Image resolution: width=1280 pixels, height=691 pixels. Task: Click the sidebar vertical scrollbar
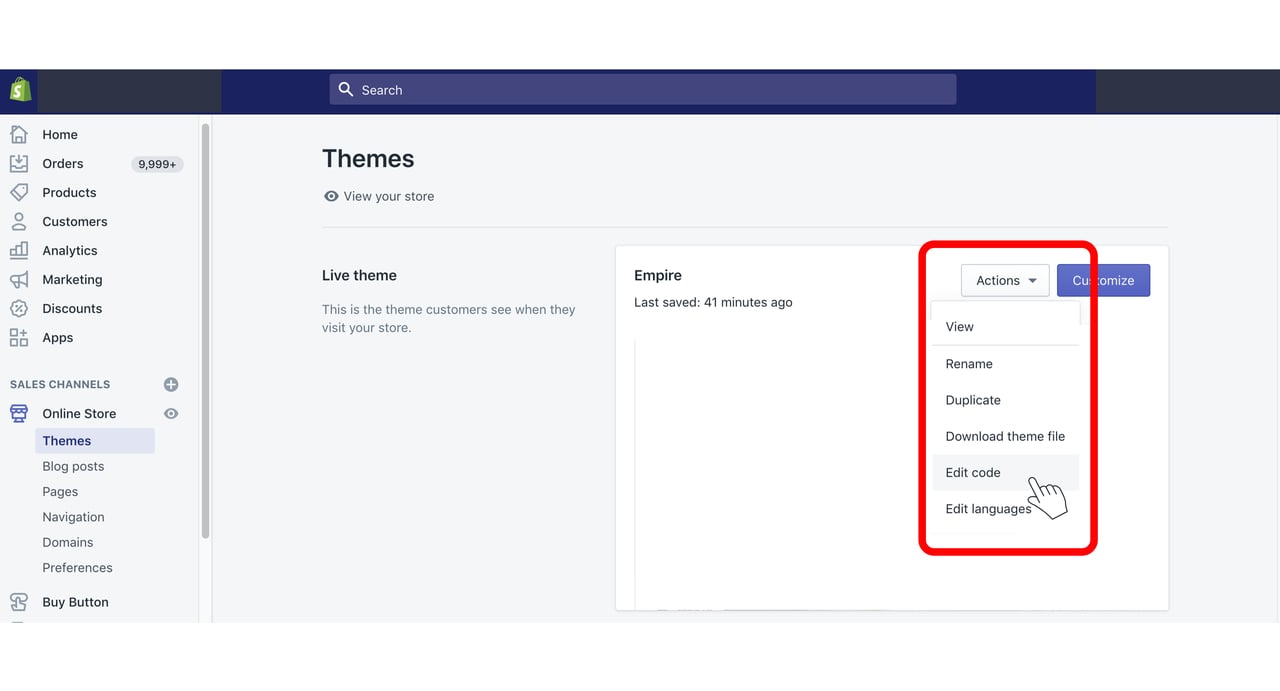pos(205,331)
